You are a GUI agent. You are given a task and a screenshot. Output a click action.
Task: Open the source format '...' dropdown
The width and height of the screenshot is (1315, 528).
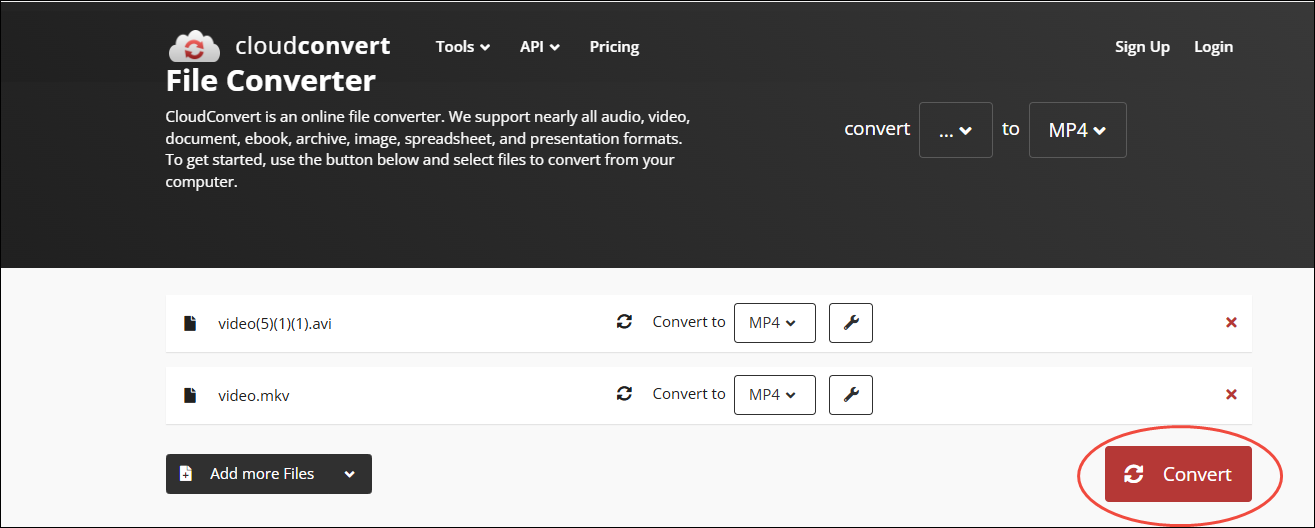(x=956, y=130)
